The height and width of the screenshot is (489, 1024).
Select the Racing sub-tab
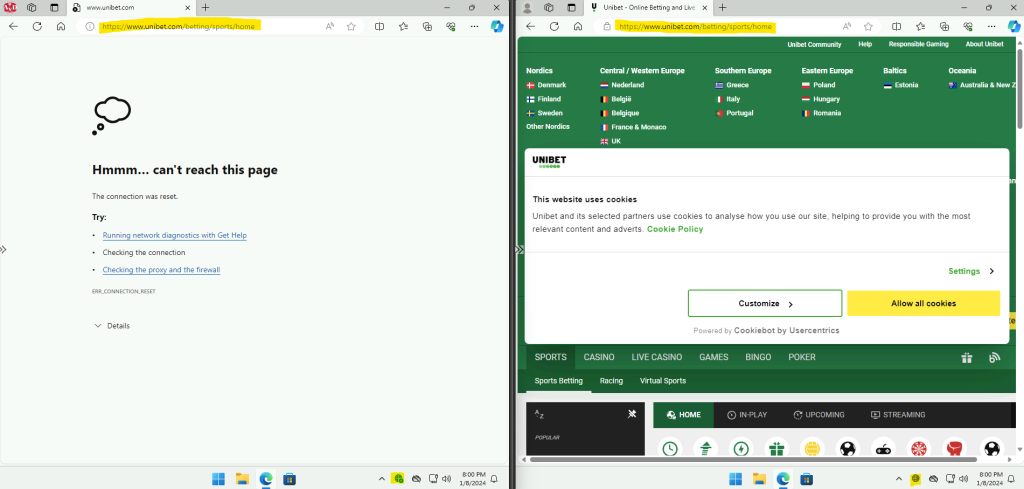[611, 381]
